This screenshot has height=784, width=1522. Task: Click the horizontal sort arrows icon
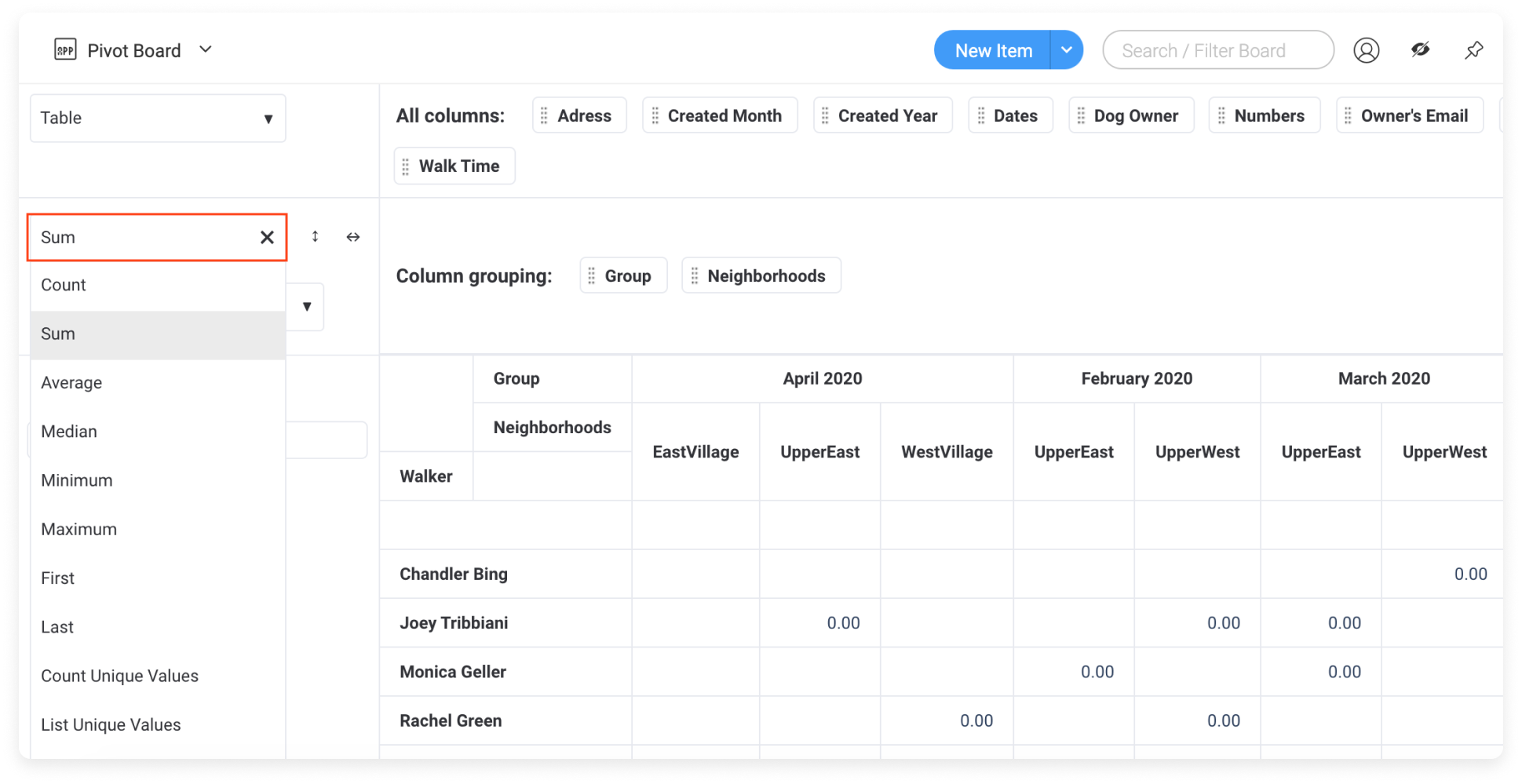[x=353, y=237]
